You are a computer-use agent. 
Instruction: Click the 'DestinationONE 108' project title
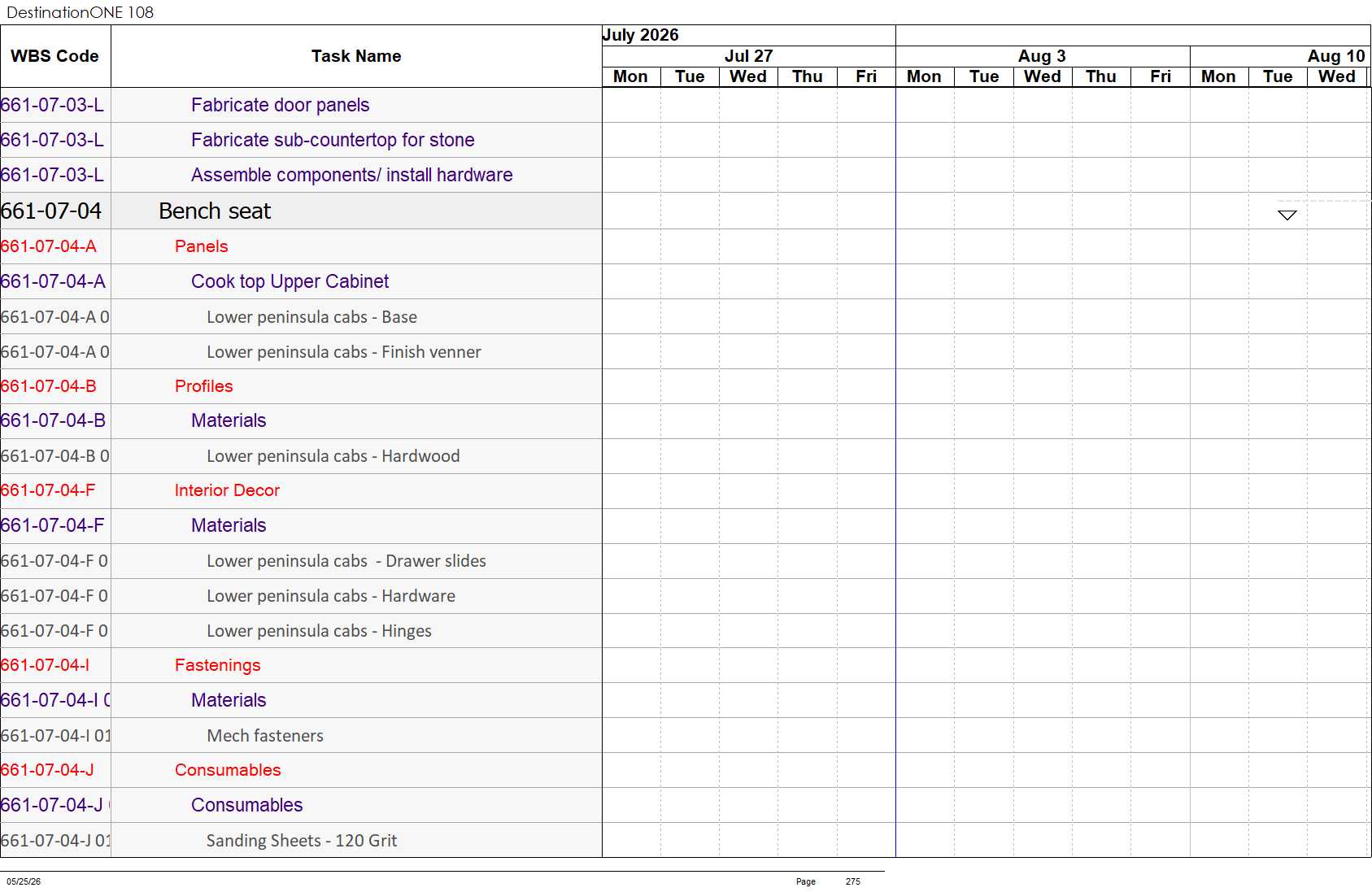tap(80, 12)
